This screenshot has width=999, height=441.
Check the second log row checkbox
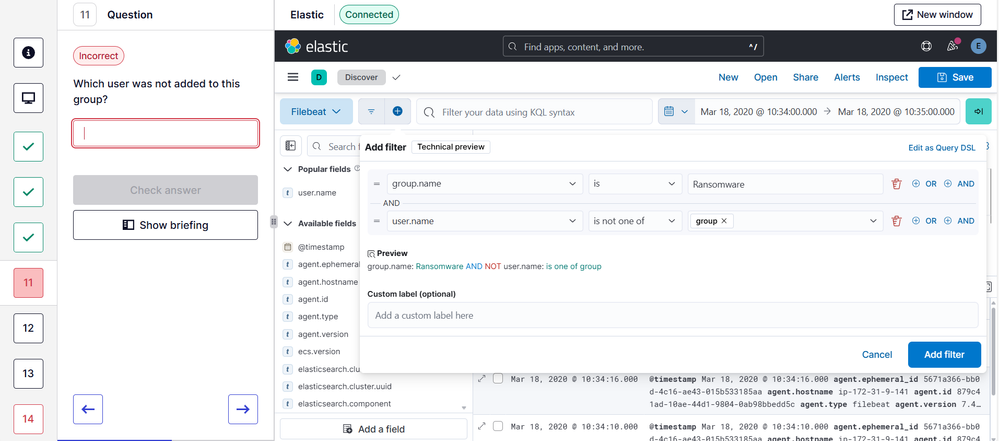coord(498,426)
